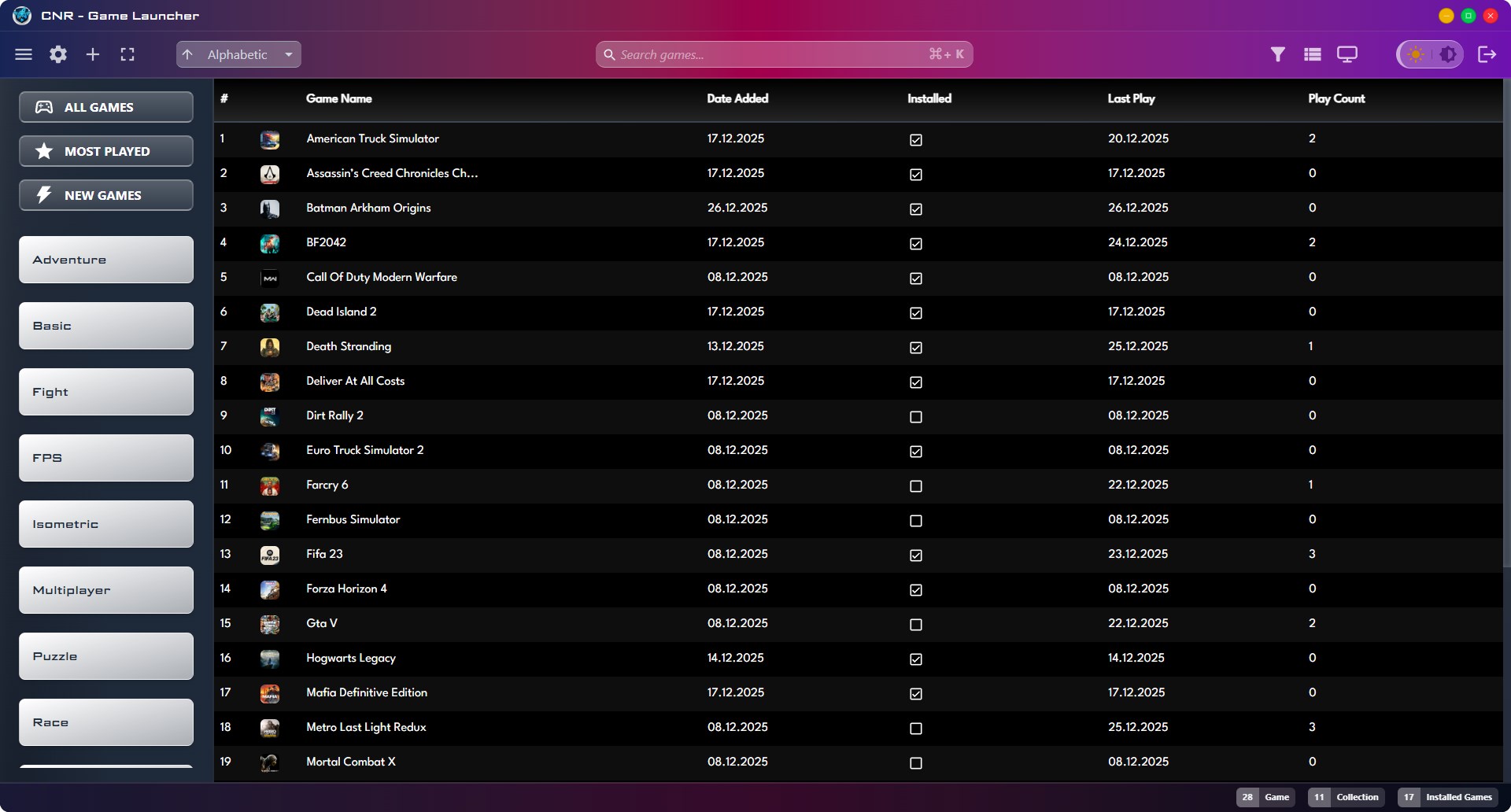Image resolution: width=1511 pixels, height=812 pixels.
Task: Open the Multiplayer collection
Action: point(106,590)
